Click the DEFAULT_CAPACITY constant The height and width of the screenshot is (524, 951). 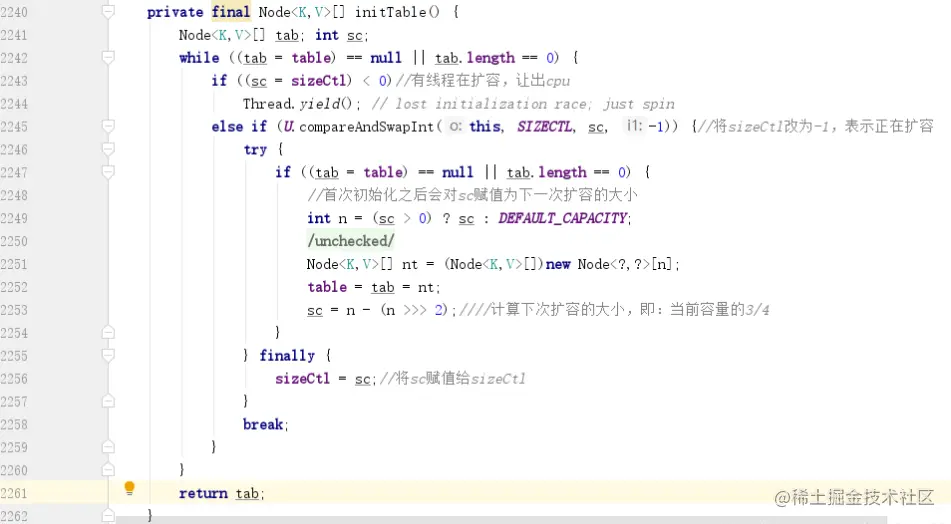(563, 218)
